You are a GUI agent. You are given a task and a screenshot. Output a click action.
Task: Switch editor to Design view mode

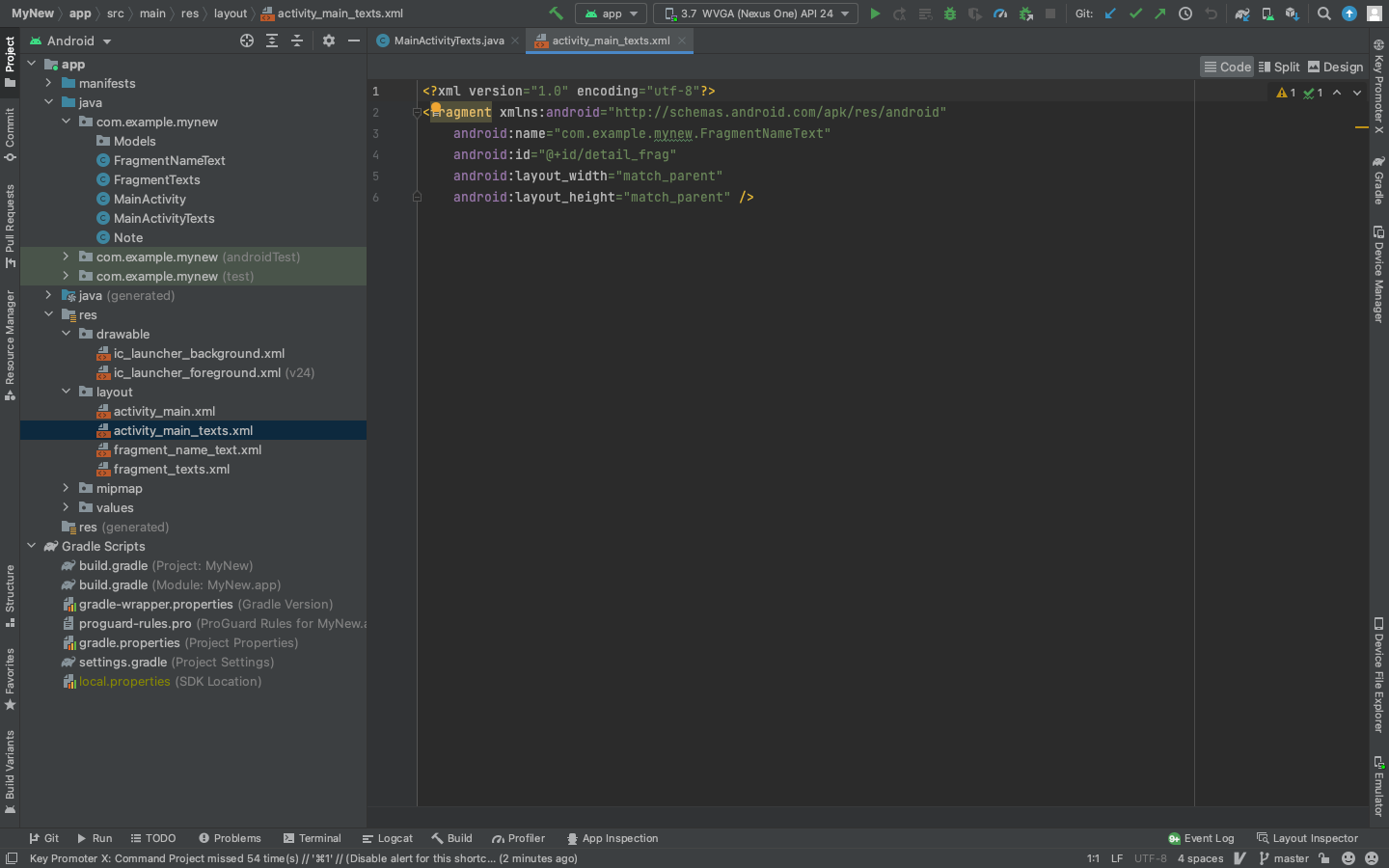tap(1336, 67)
